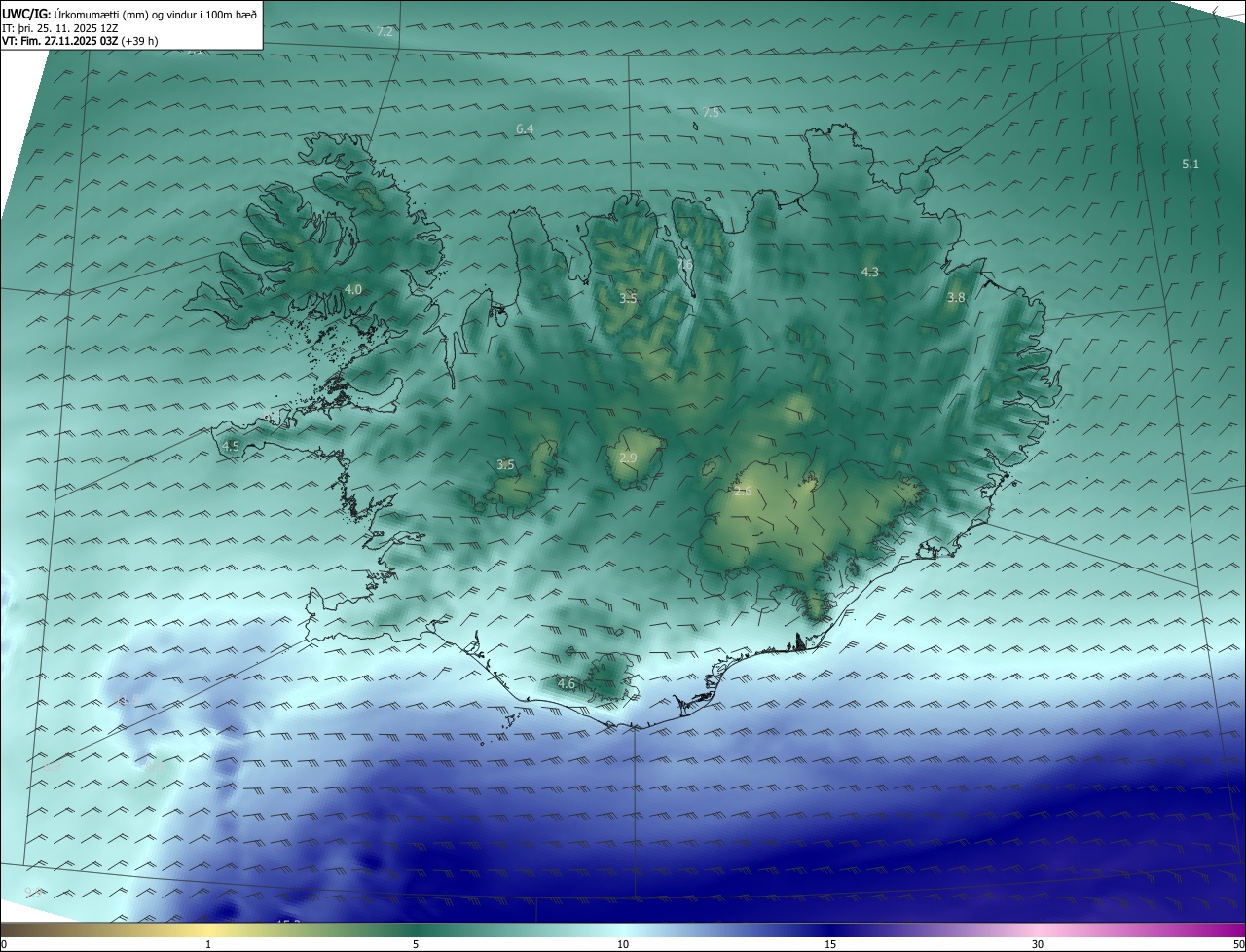Click the 15 tick on the color scale

pos(830,944)
